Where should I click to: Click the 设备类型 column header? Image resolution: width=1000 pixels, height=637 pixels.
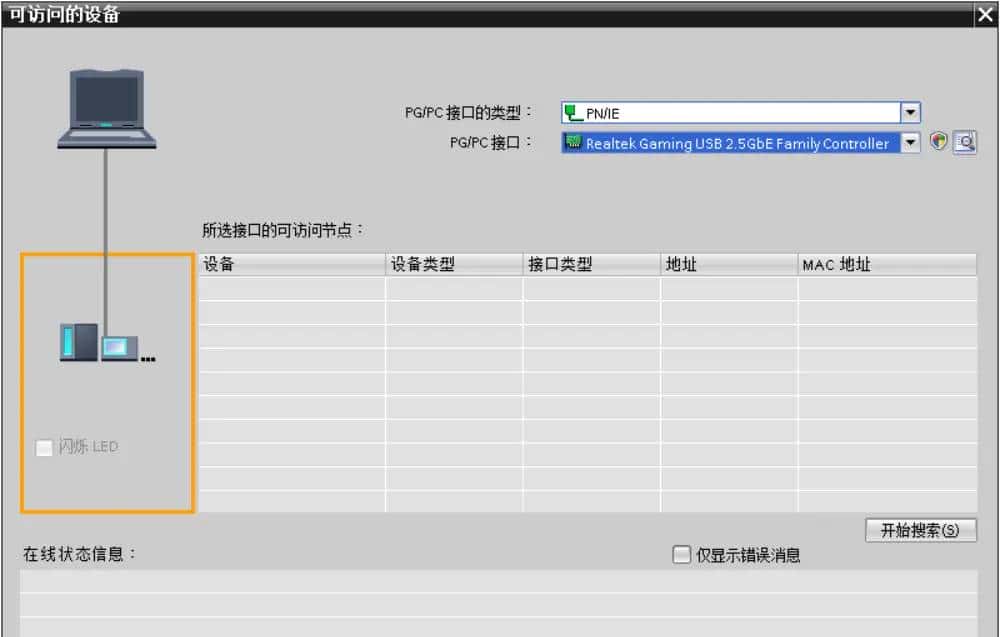[452, 264]
